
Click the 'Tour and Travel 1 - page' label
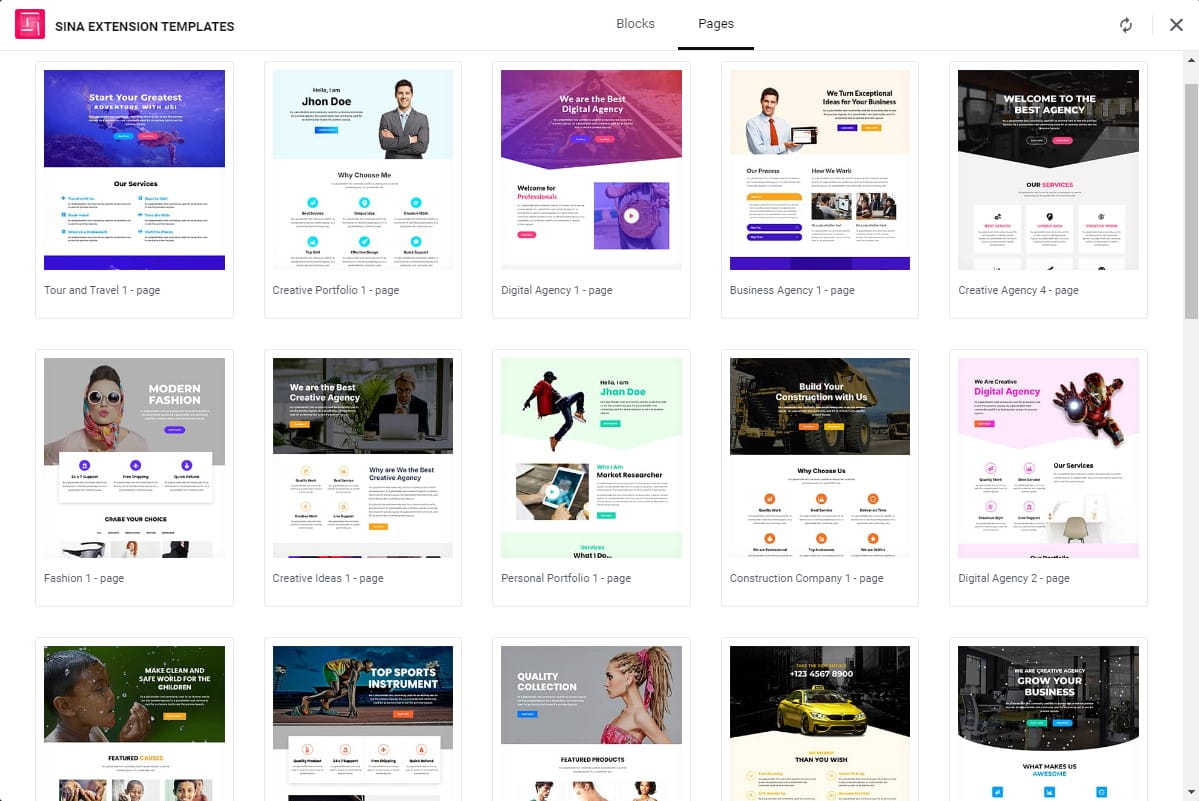click(x=102, y=290)
